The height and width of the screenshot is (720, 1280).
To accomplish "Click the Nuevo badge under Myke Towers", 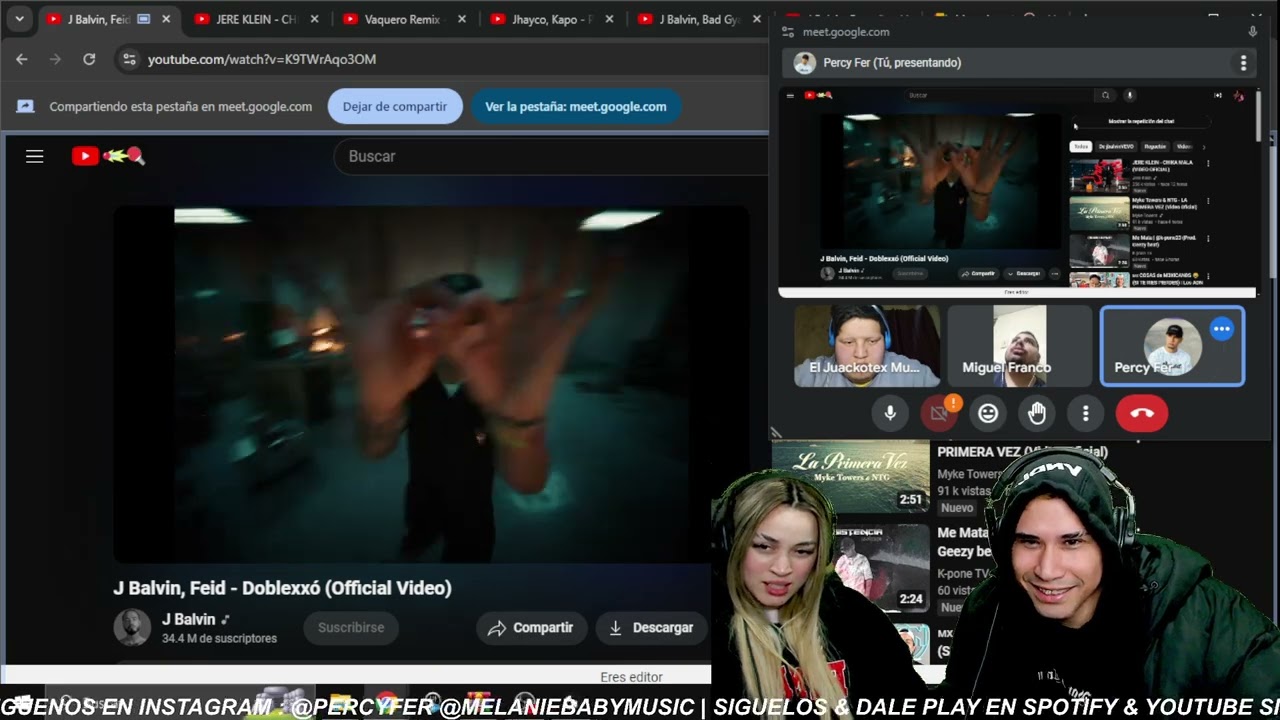I will [x=957, y=508].
